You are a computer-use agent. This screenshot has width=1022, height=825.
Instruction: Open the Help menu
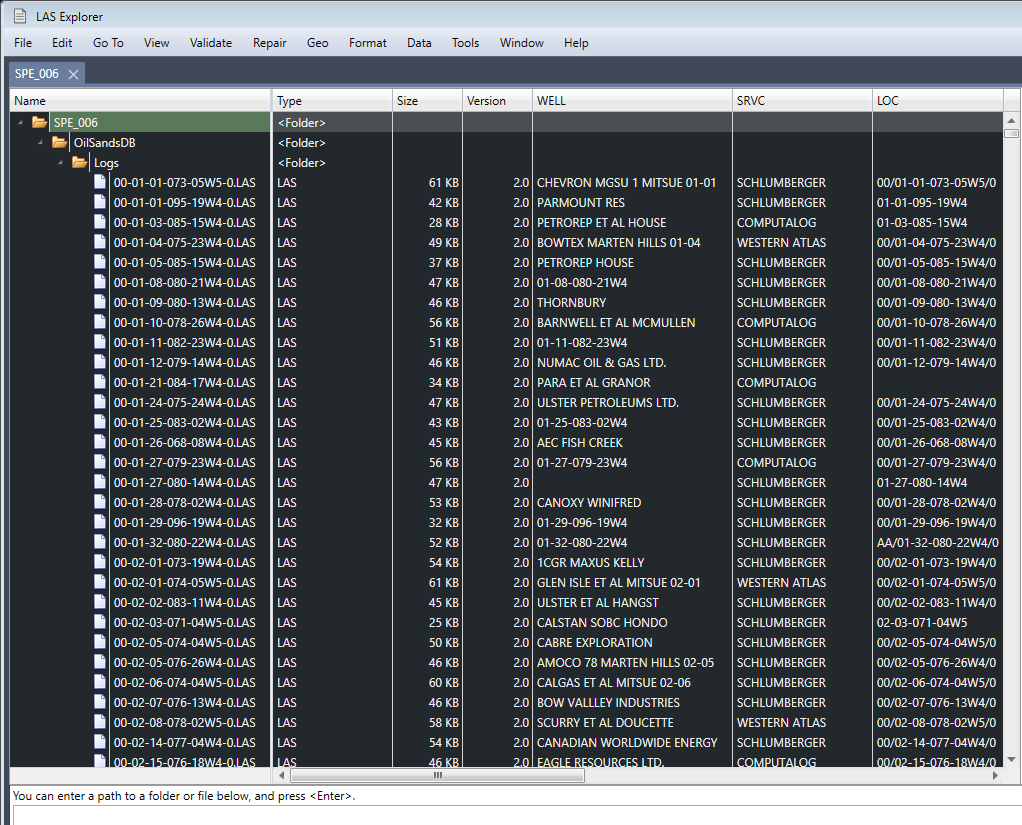click(576, 42)
